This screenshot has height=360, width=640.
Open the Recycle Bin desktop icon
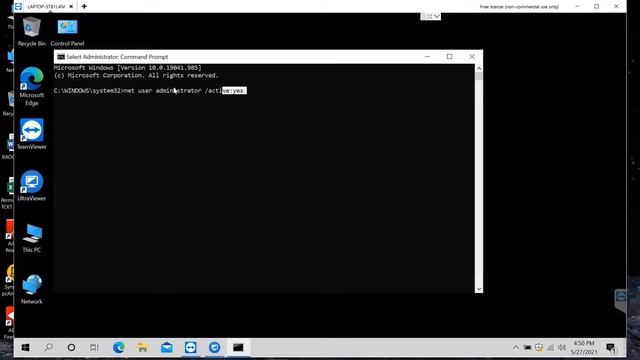(x=31, y=32)
